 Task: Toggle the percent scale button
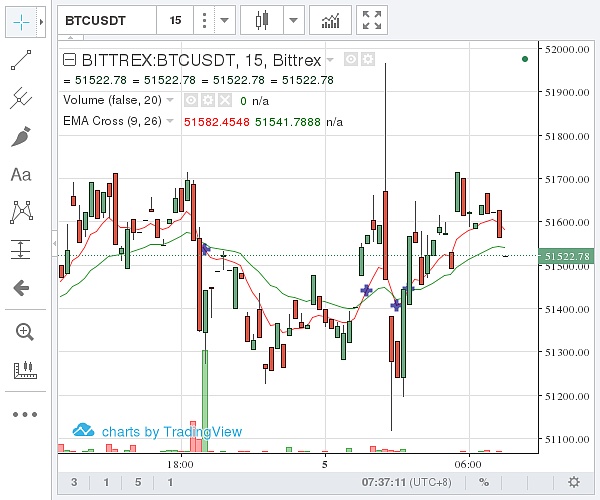484,482
